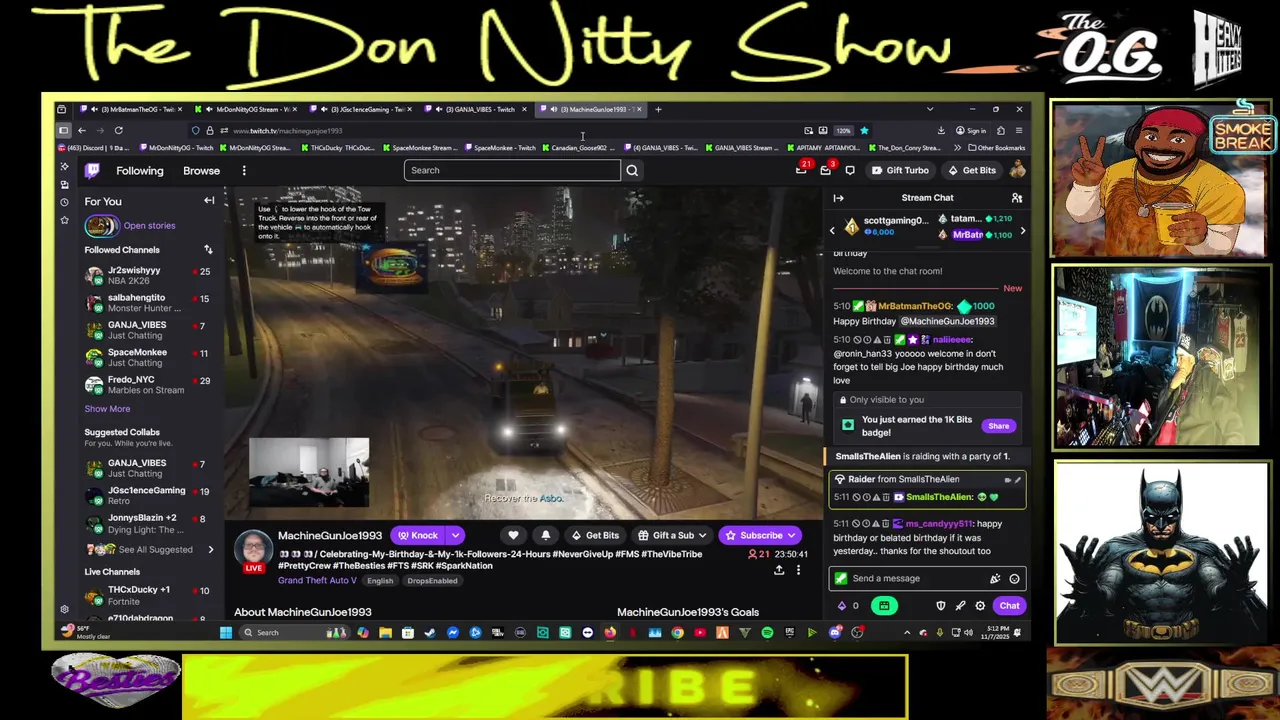Click the search magnifier button
The width and height of the screenshot is (1280, 720).
632,170
